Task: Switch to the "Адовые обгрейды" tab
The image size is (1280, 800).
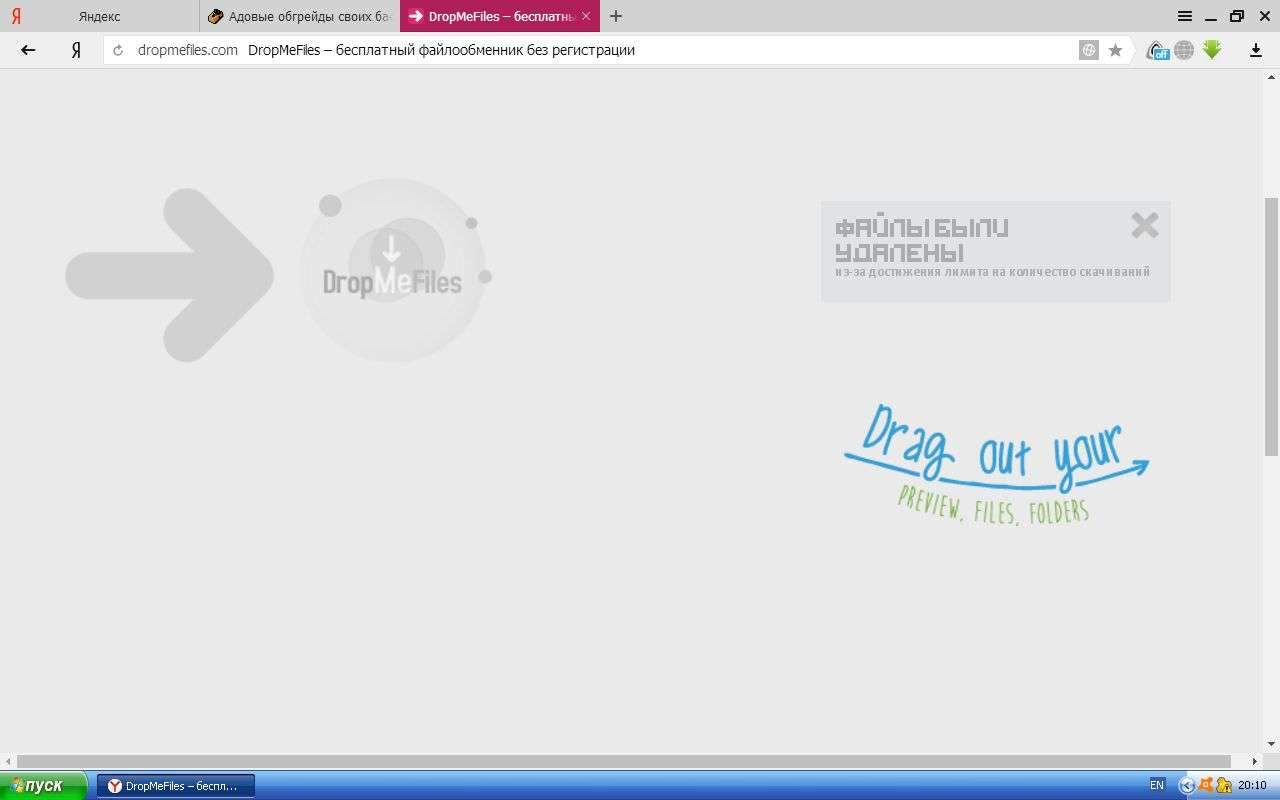Action: pos(300,16)
